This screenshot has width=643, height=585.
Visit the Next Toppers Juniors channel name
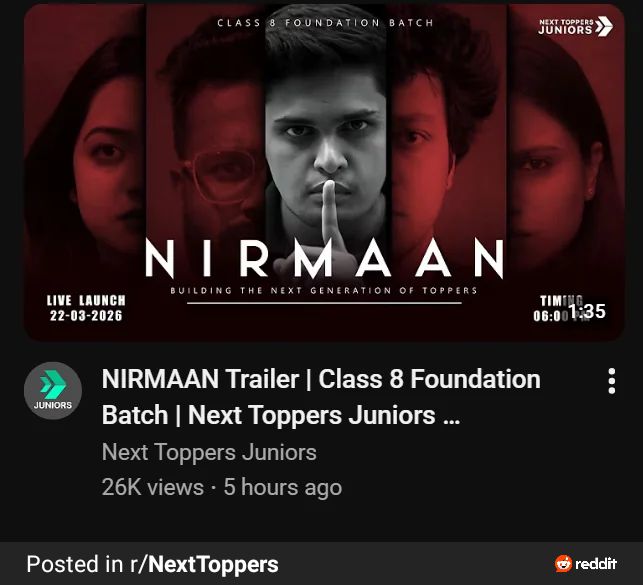point(209,452)
